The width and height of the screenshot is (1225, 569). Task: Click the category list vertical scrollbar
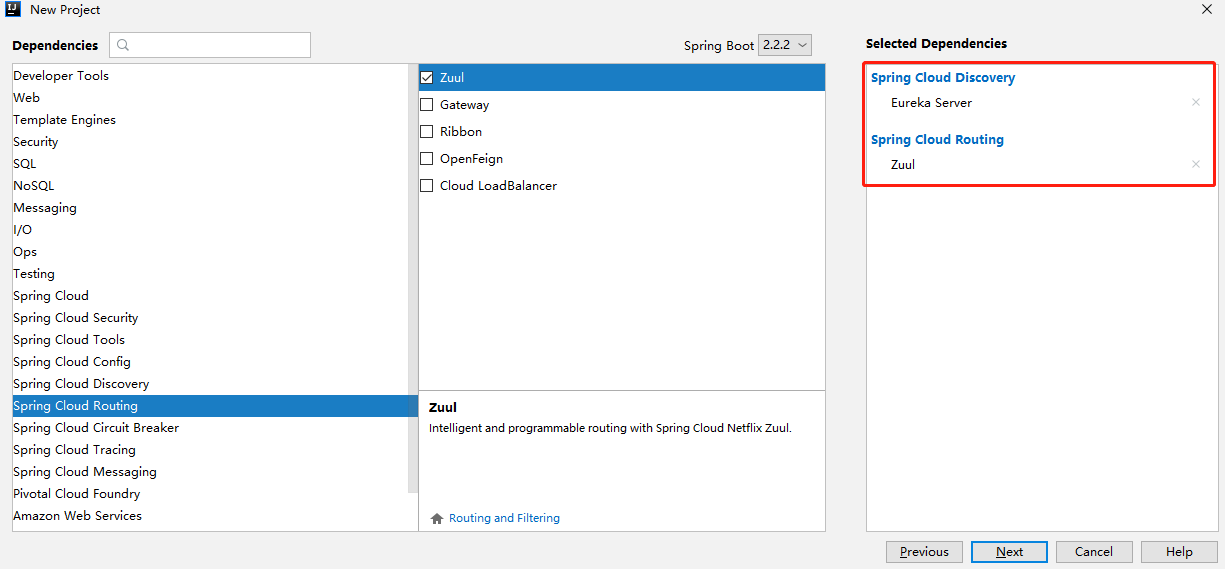413,280
